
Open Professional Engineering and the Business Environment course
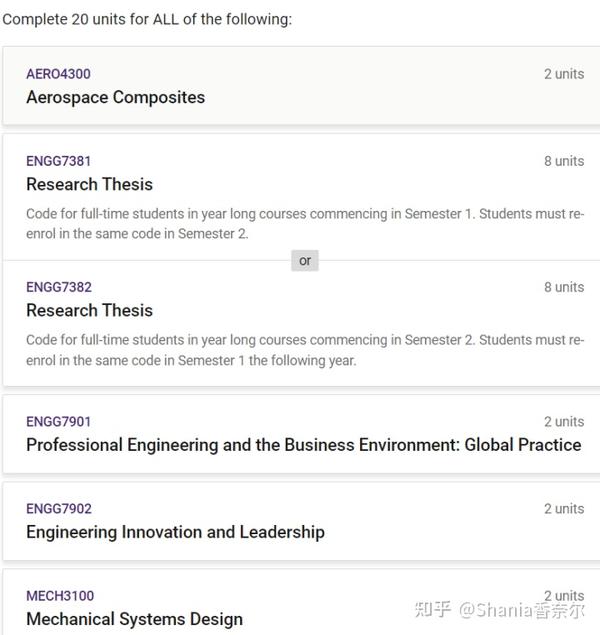pos(303,445)
